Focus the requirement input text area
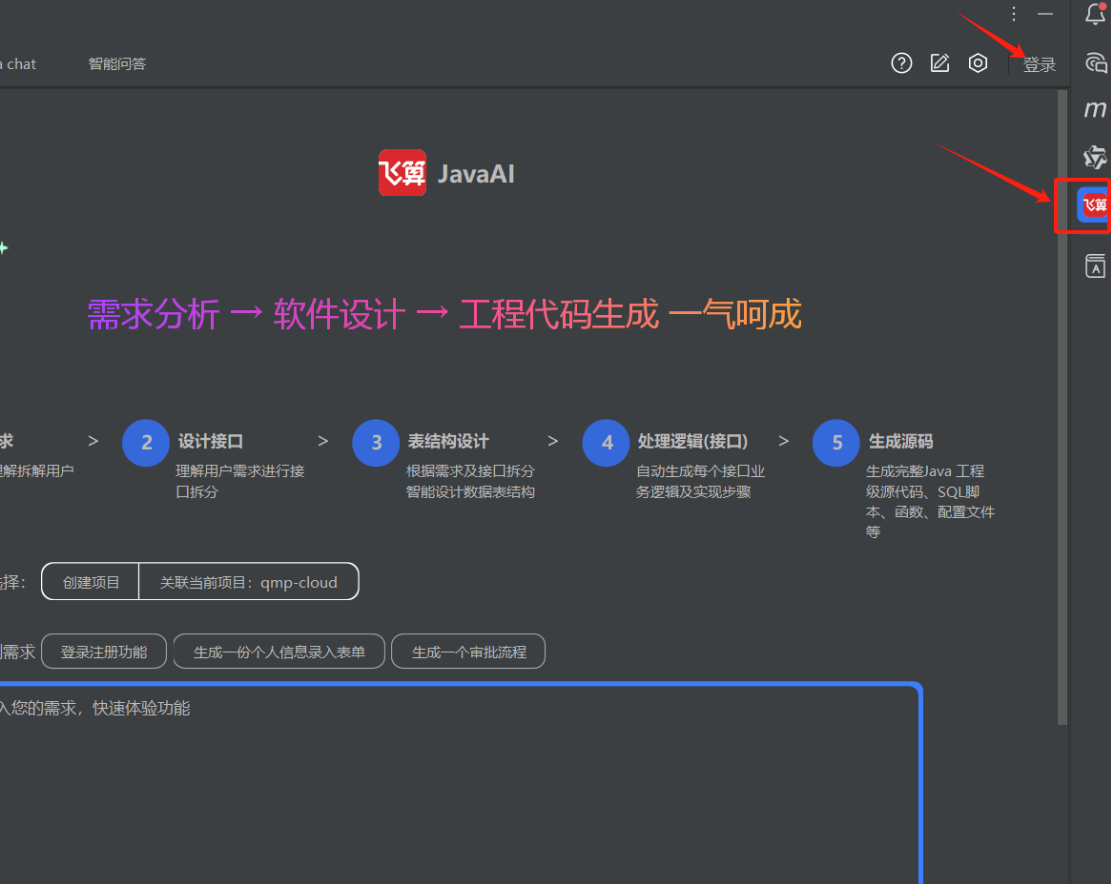This screenshot has width=1111, height=884. 460,783
